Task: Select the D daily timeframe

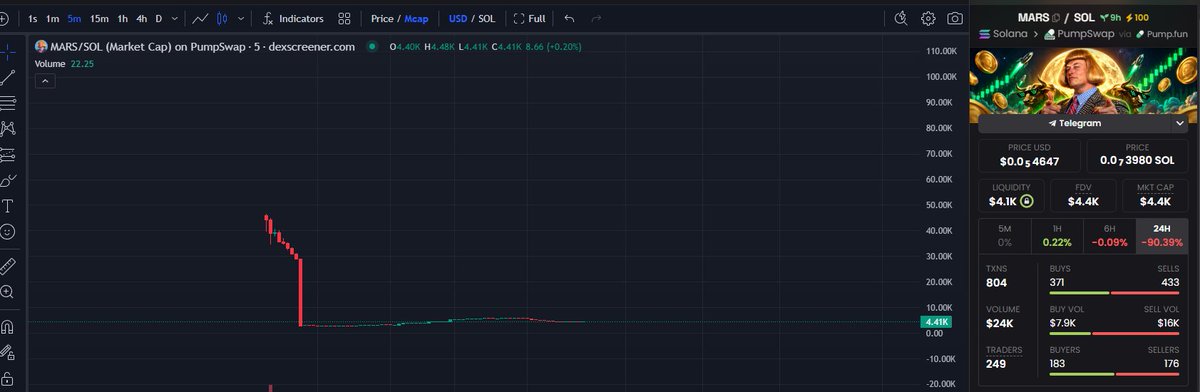Action: [158, 18]
